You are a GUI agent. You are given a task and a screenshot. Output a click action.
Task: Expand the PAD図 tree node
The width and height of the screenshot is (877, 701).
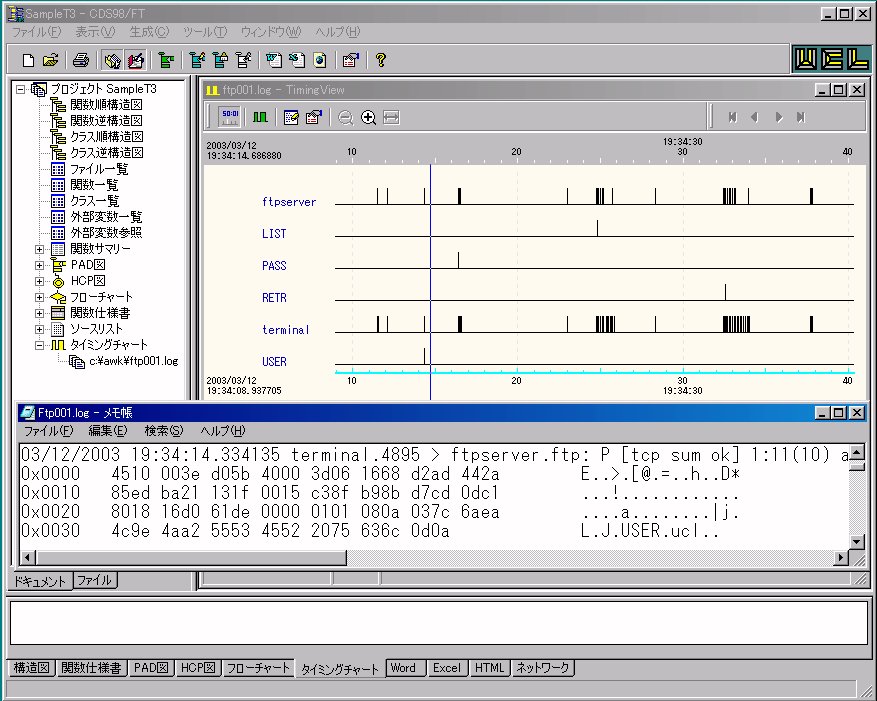click(x=40, y=265)
